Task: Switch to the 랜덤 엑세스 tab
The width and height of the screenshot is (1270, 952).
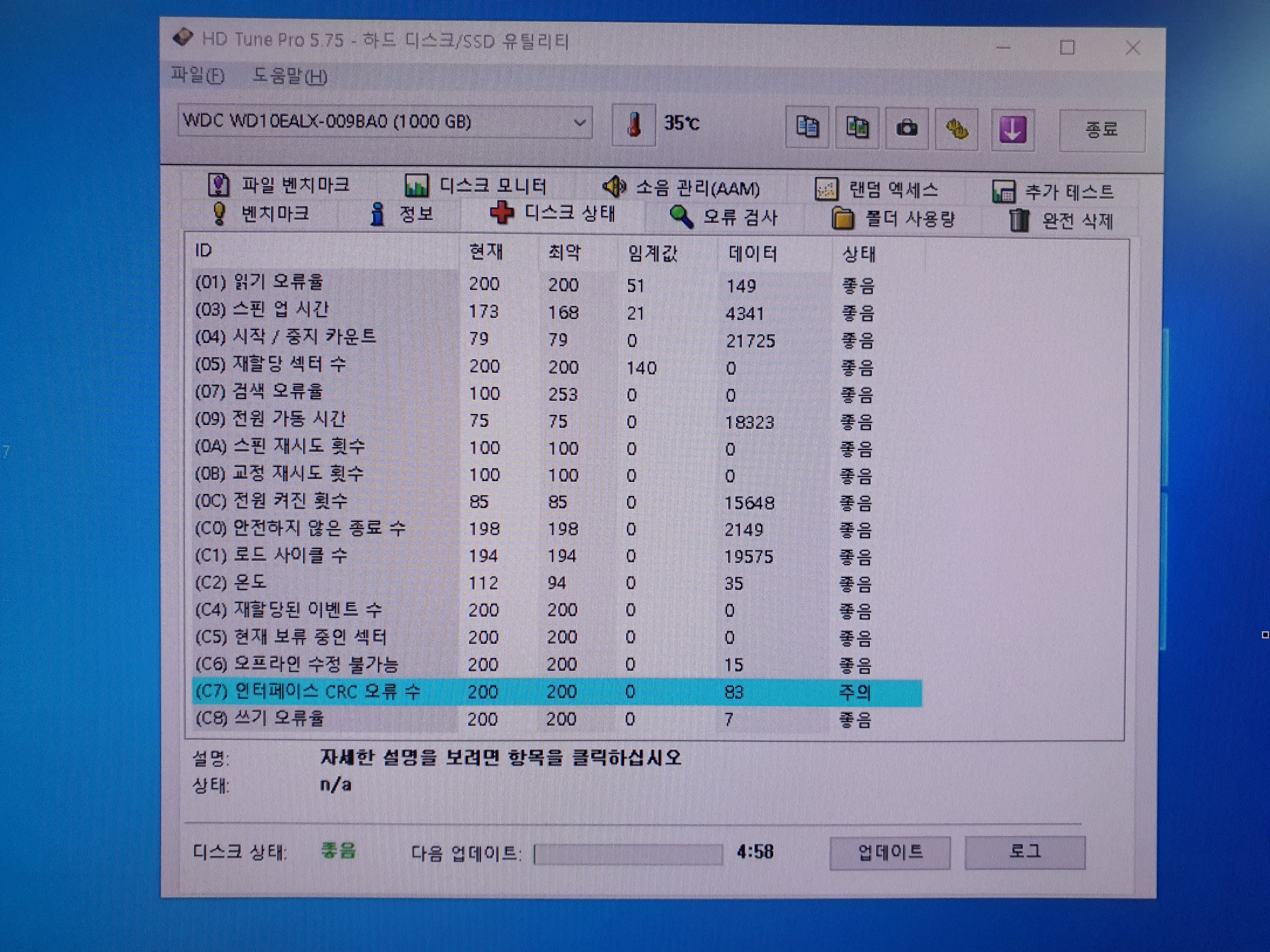Action: [x=877, y=190]
